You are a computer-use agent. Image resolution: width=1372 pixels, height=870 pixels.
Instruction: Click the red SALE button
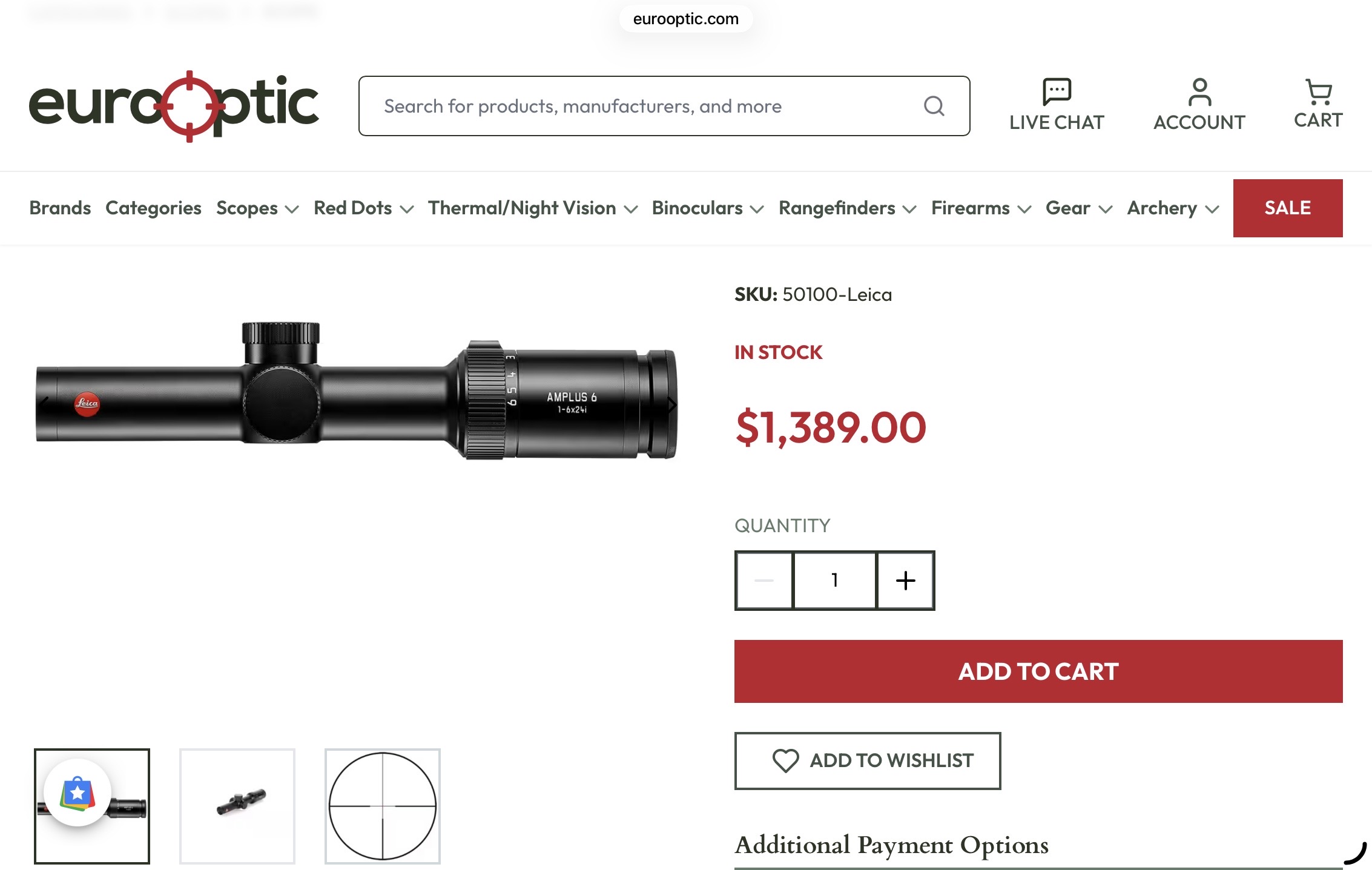[x=1288, y=208]
